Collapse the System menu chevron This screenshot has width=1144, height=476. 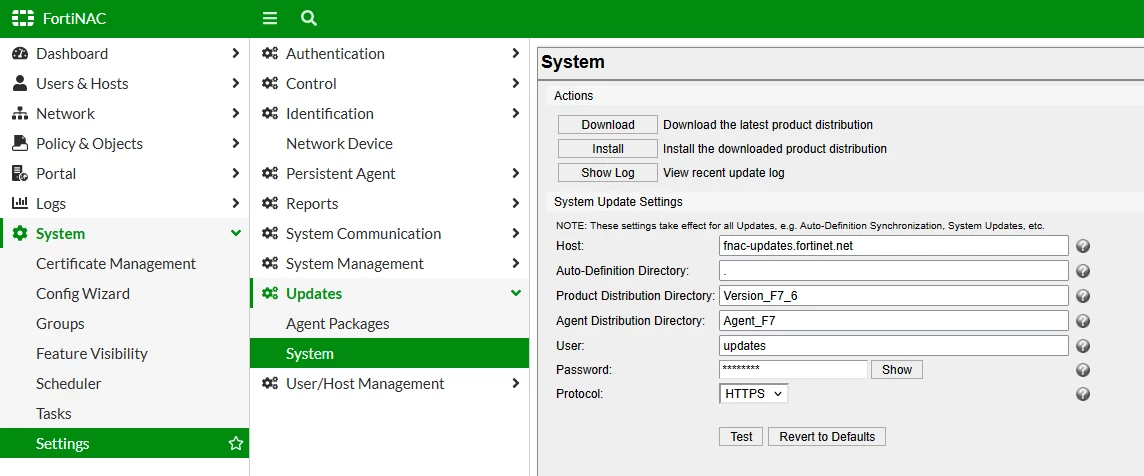pyautogui.click(x=235, y=234)
